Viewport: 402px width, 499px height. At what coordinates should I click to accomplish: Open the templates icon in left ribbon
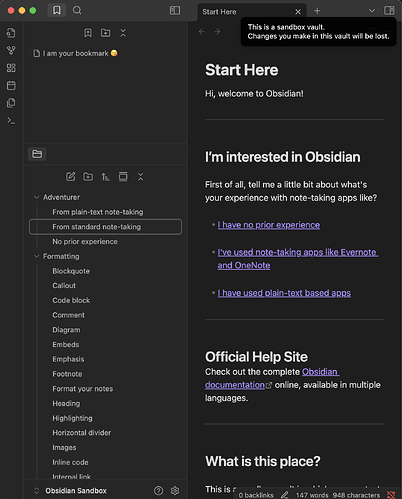[11, 103]
